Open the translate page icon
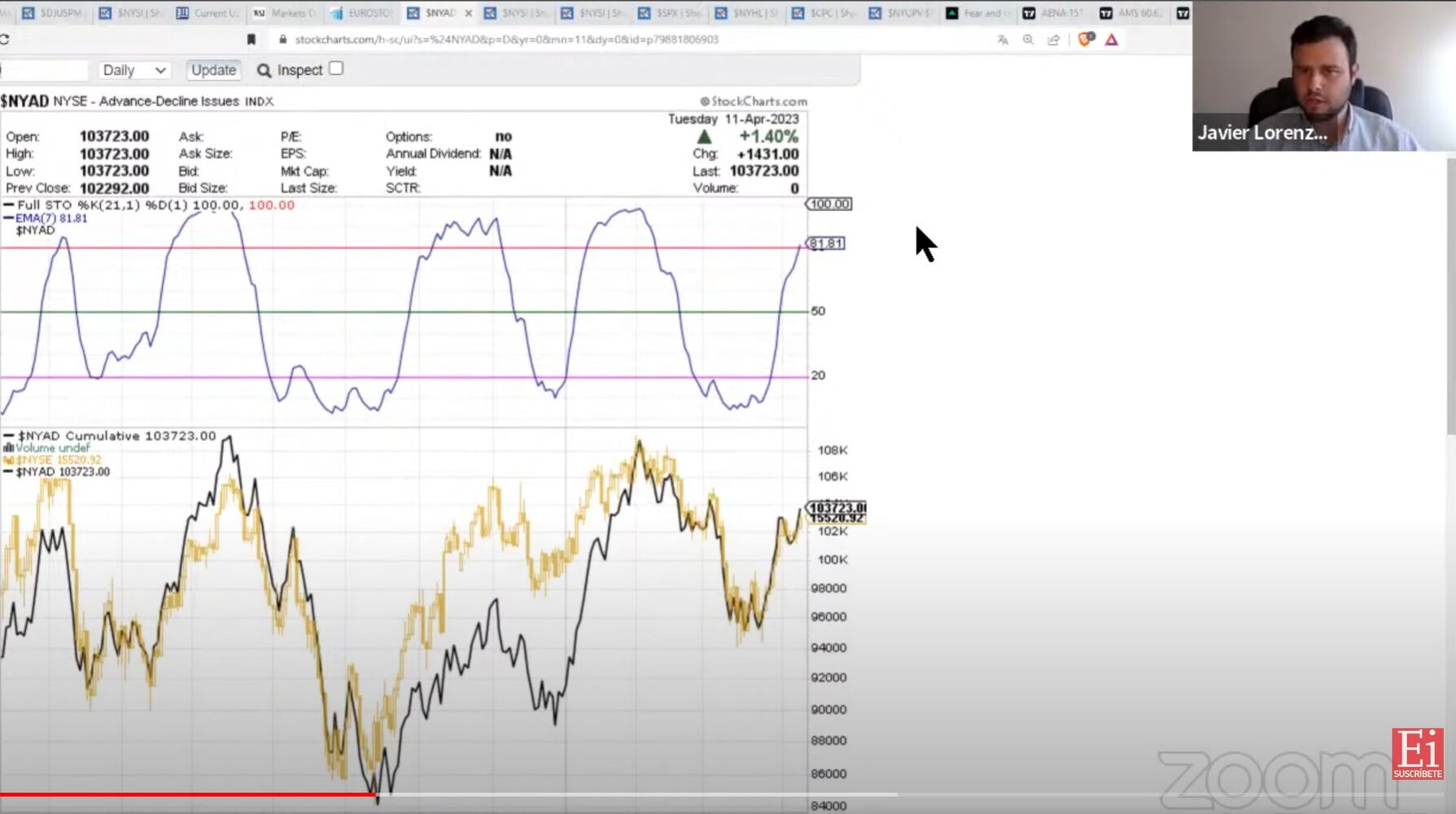The width and height of the screenshot is (1456, 814). [x=1003, y=39]
